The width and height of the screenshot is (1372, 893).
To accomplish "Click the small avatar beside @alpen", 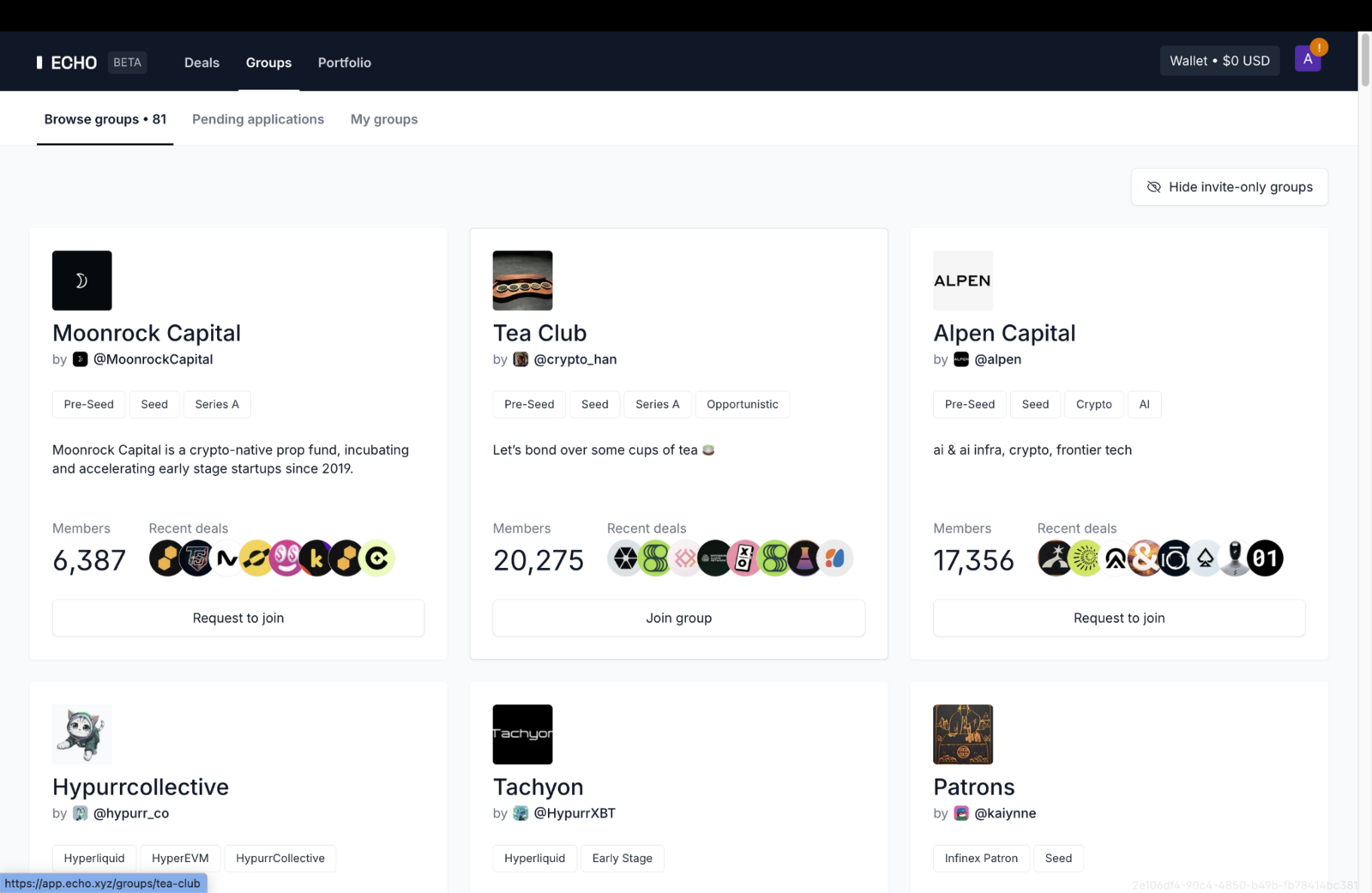I will tap(961, 359).
